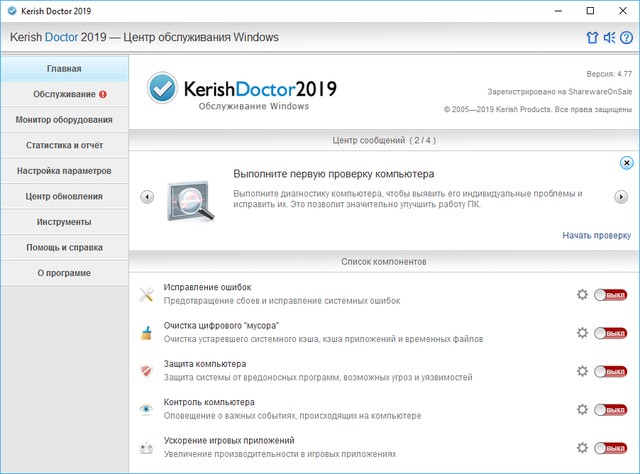
Task: Open the Инструменты section
Action: point(64,222)
